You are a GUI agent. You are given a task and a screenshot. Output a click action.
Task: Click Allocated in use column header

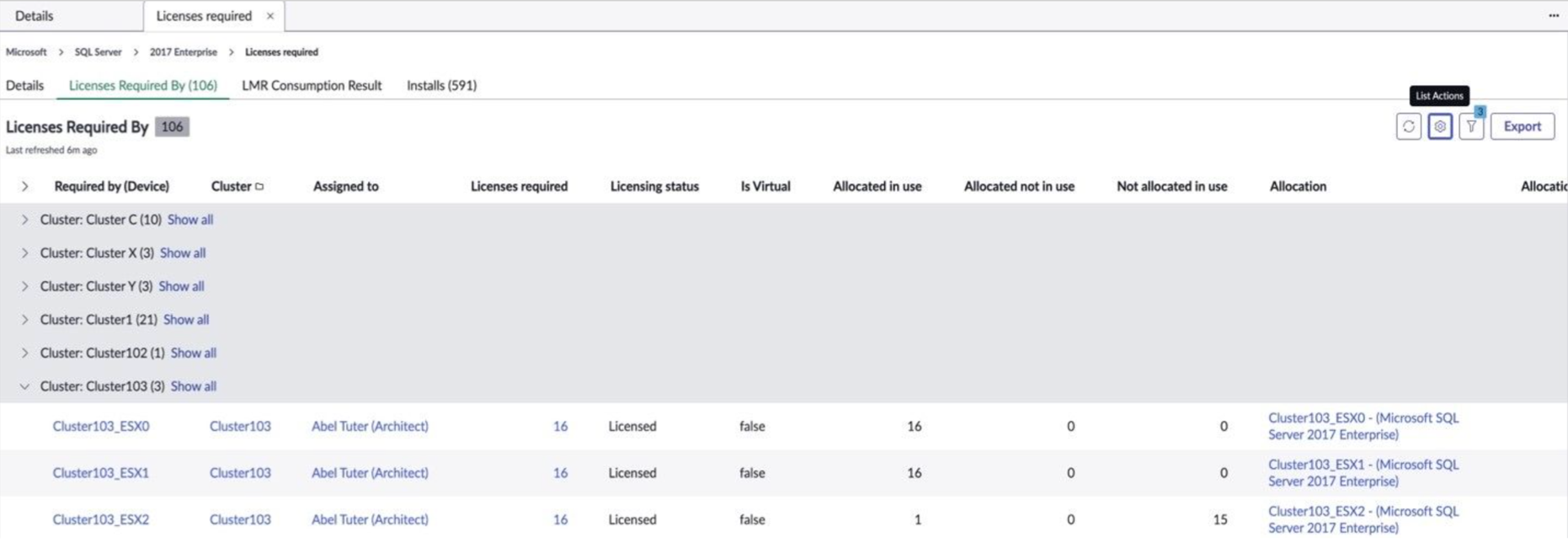[877, 186]
